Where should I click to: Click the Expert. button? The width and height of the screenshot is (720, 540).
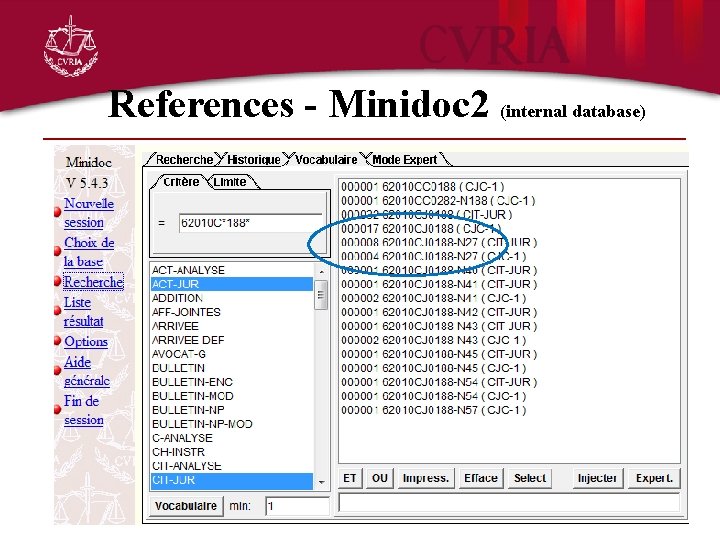(x=654, y=478)
